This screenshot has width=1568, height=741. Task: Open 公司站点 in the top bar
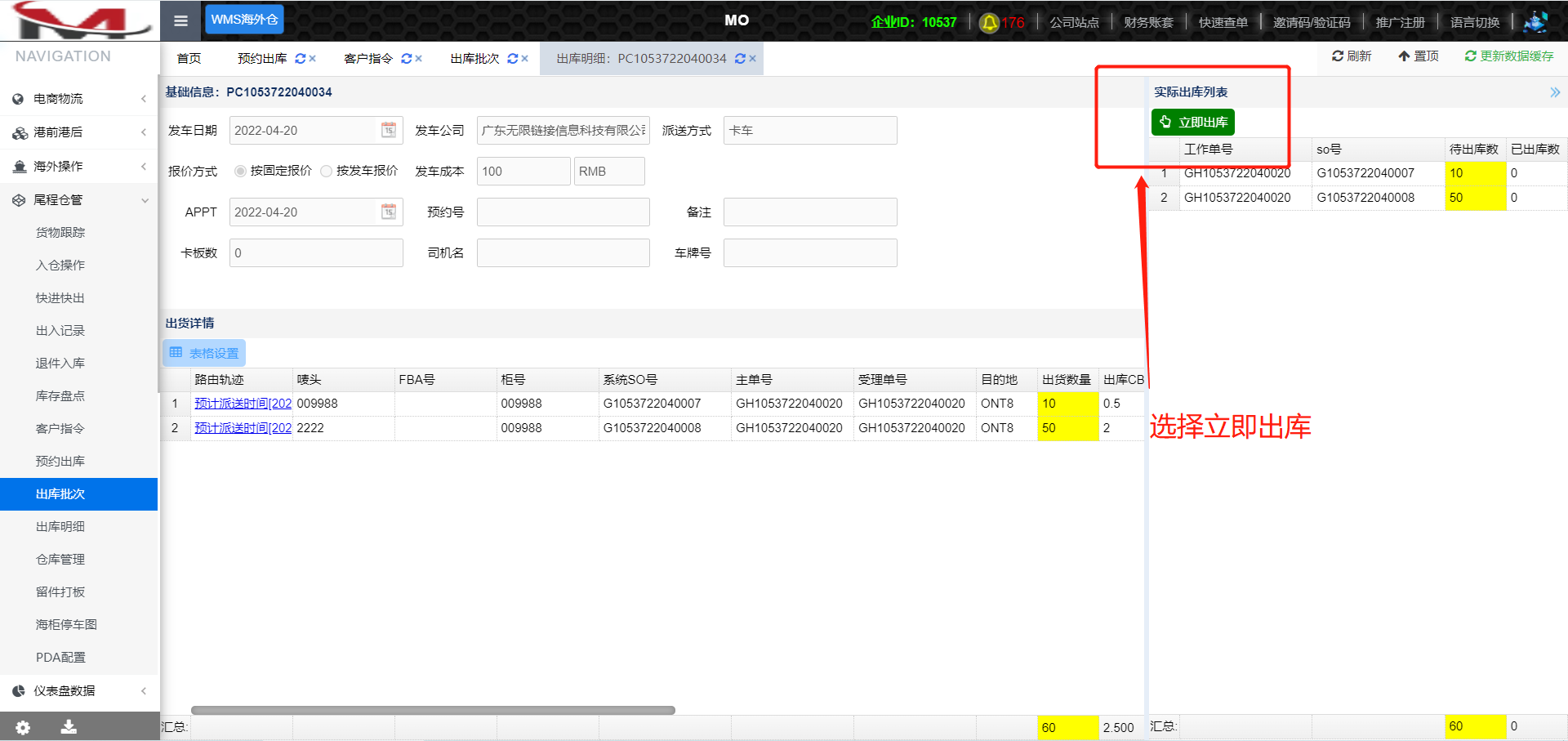(x=1074, y=23)
